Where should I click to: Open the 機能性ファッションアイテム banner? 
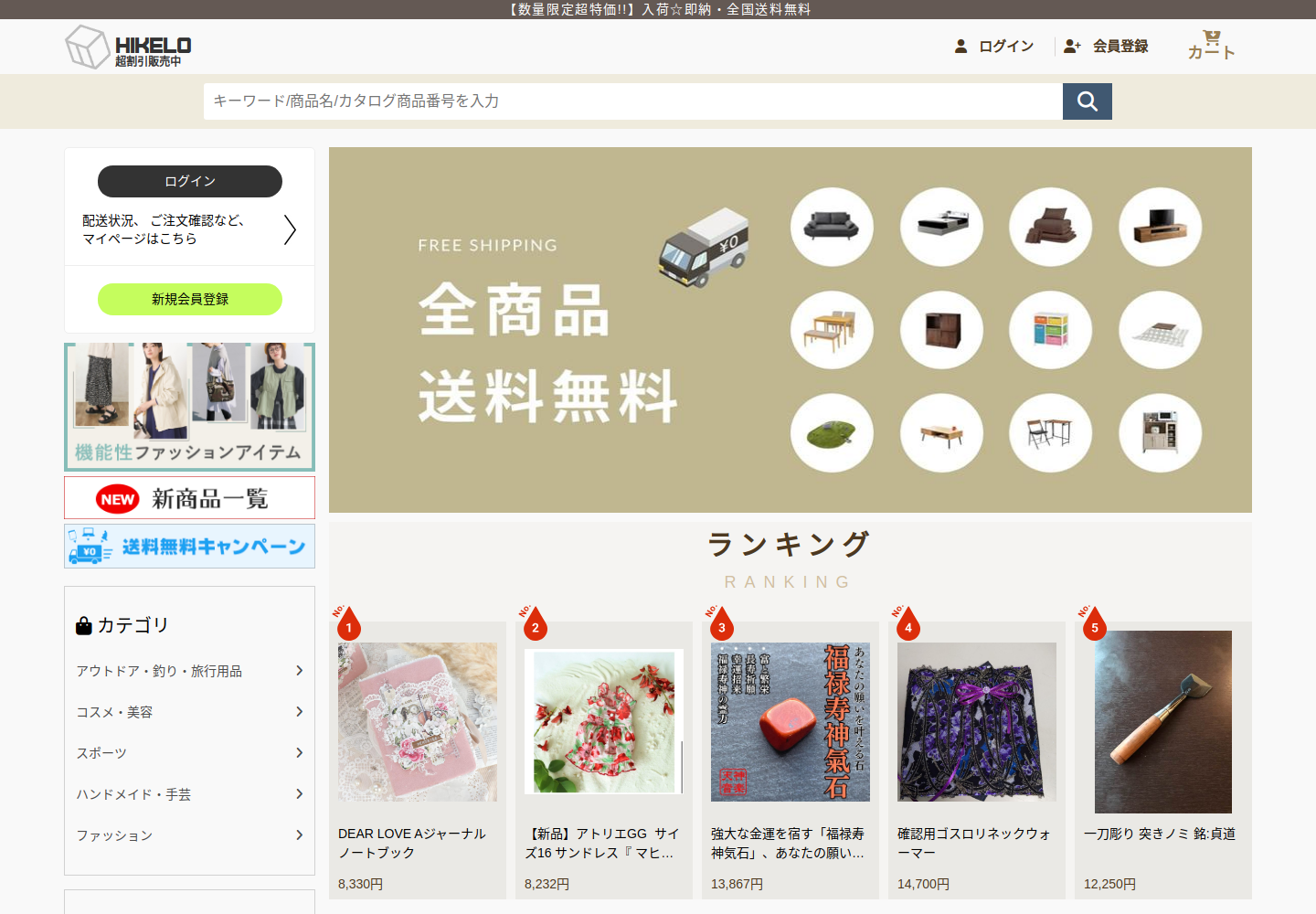[190, 407]
